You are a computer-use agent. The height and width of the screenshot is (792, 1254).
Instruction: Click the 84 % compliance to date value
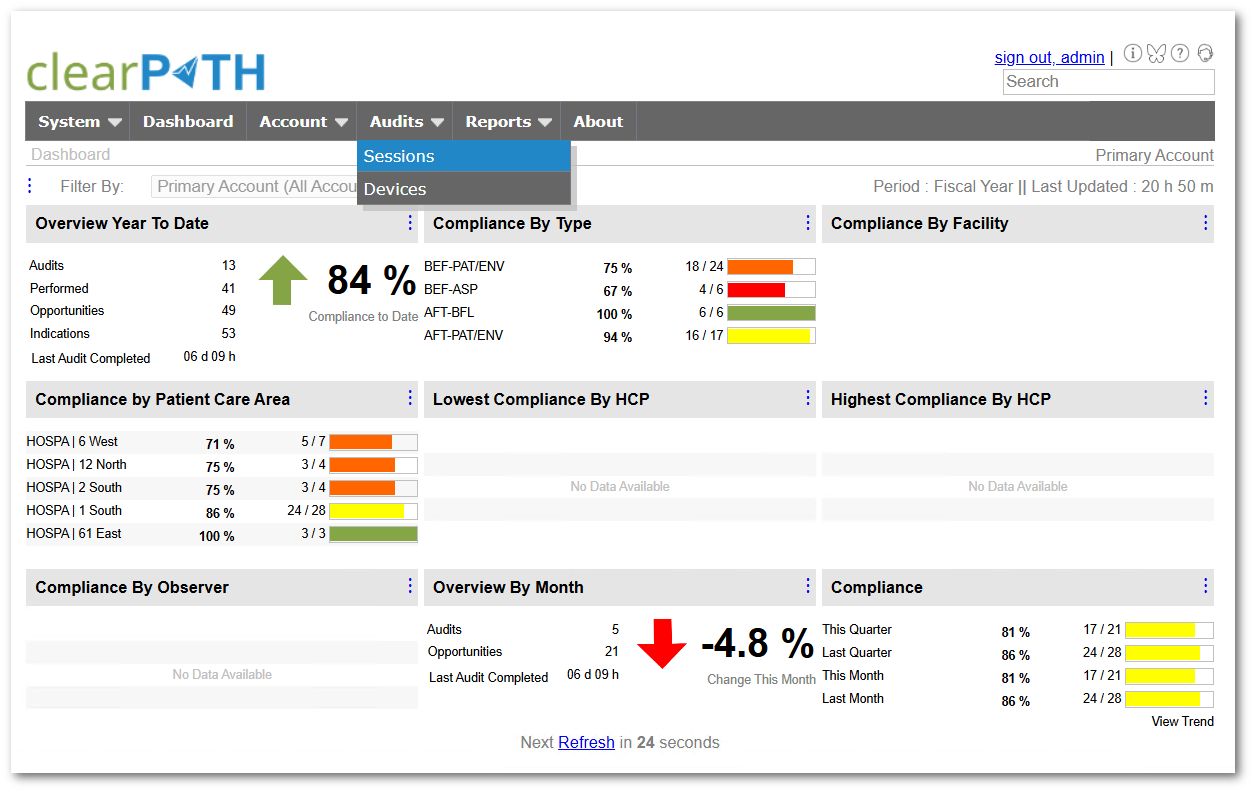pyautogui.click(x=372, y=281)
